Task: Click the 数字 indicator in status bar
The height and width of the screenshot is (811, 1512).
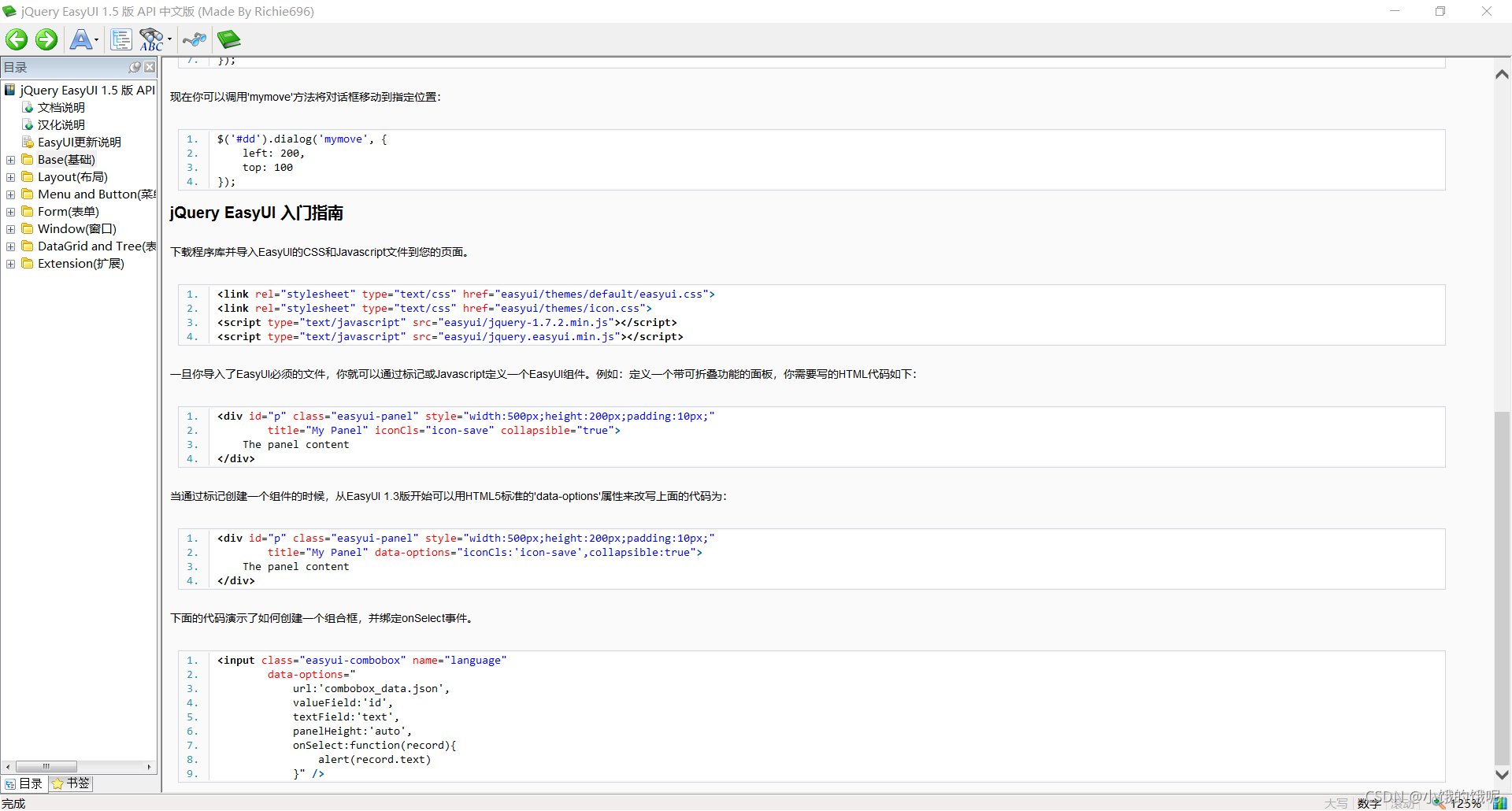Action: click(x=1369, y=803)
